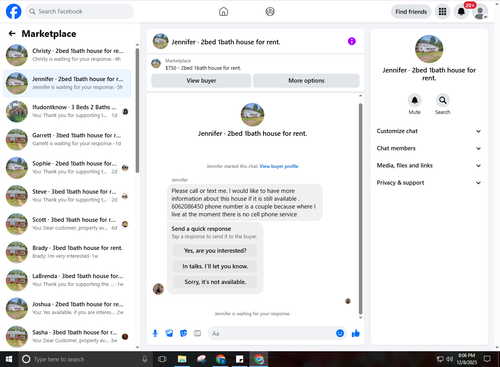The width and height of the screenshot is (500, 367).
Task: Open the Windows action center icon
Action: (487, 359)
